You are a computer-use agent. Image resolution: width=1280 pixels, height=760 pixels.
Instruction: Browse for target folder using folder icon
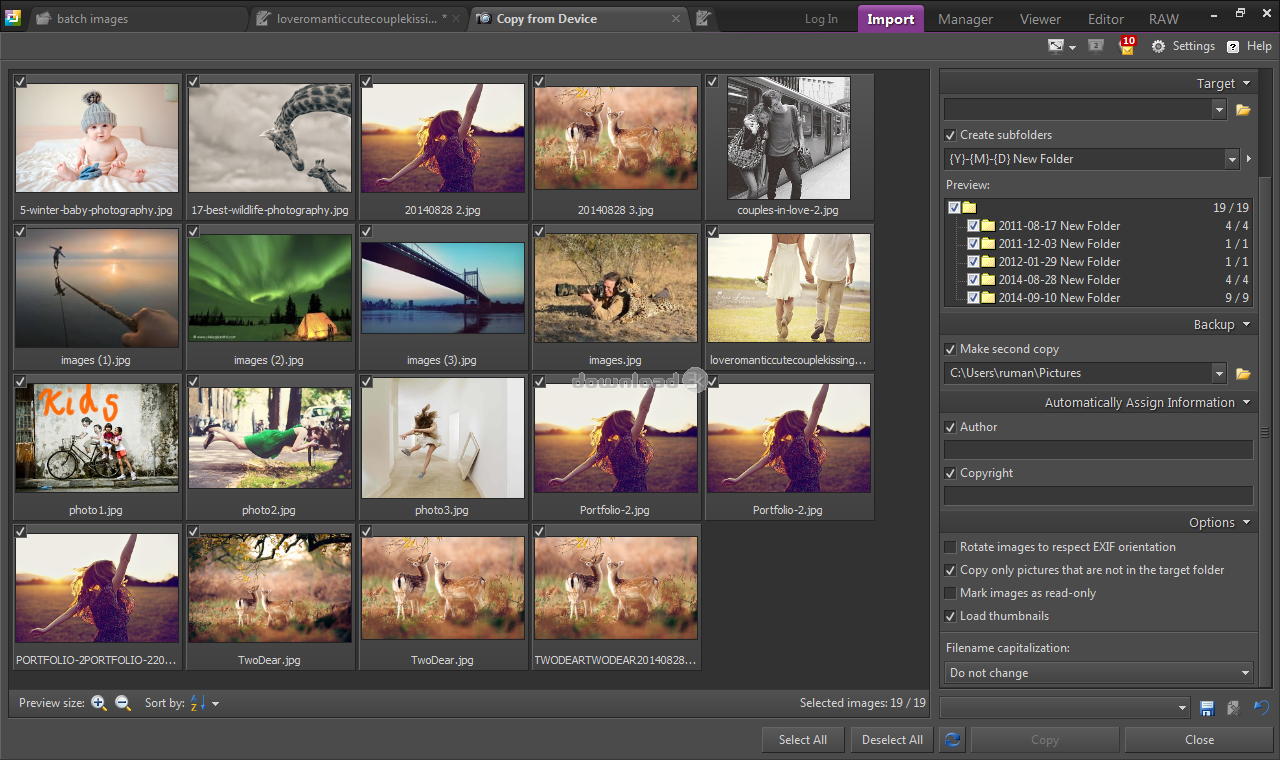pyautogui.click(x=1243, y=110)
